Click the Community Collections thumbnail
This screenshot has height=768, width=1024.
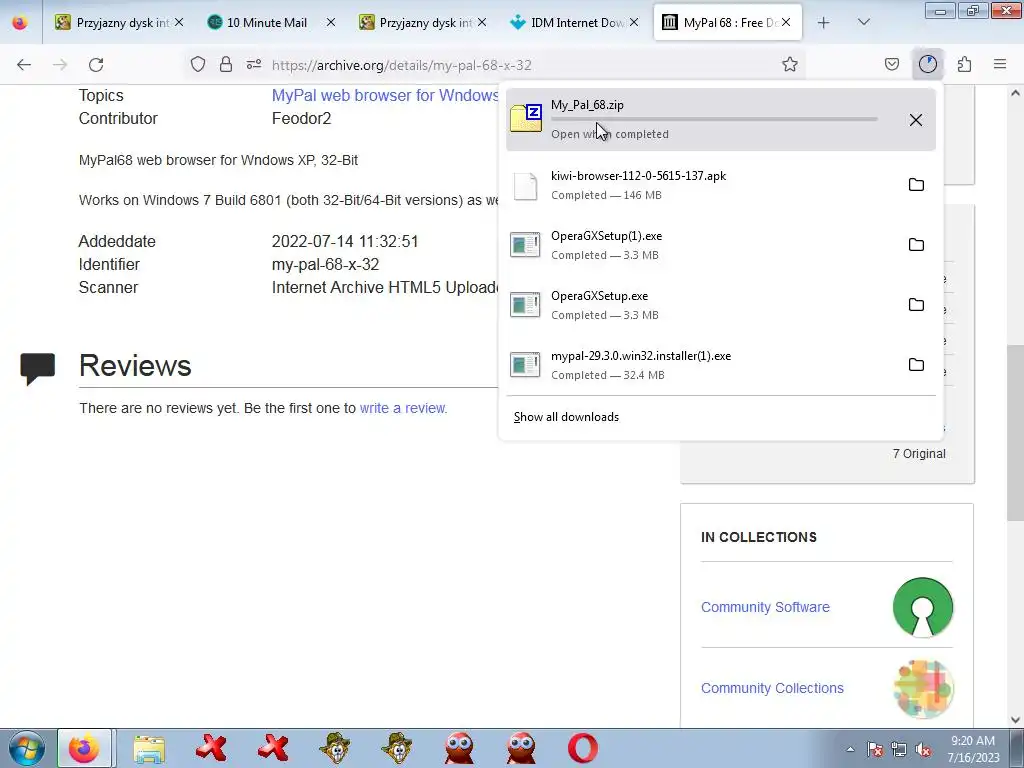coord(923,688)
